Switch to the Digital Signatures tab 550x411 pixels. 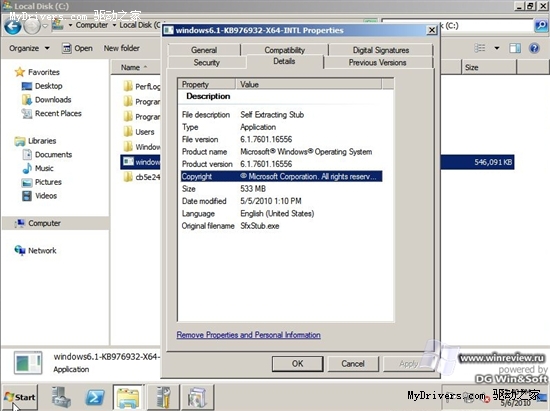tap(381, 50)
